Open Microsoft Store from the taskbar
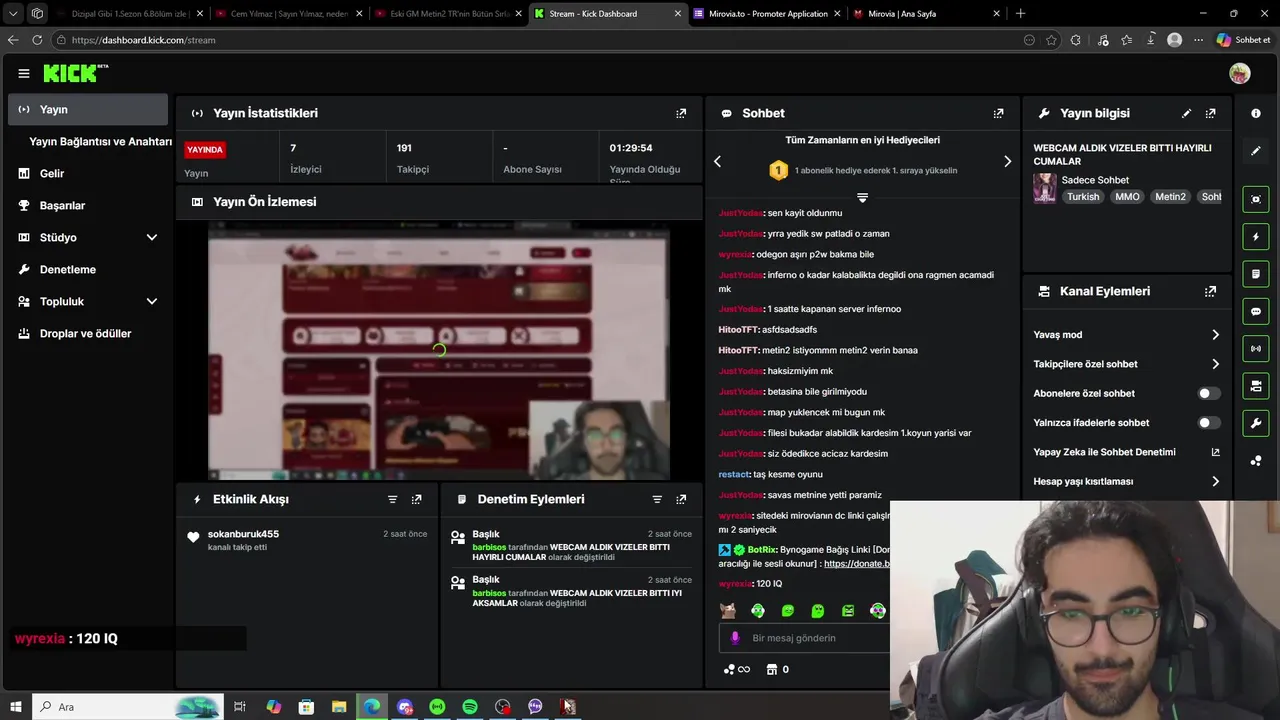 pos(306,707)
